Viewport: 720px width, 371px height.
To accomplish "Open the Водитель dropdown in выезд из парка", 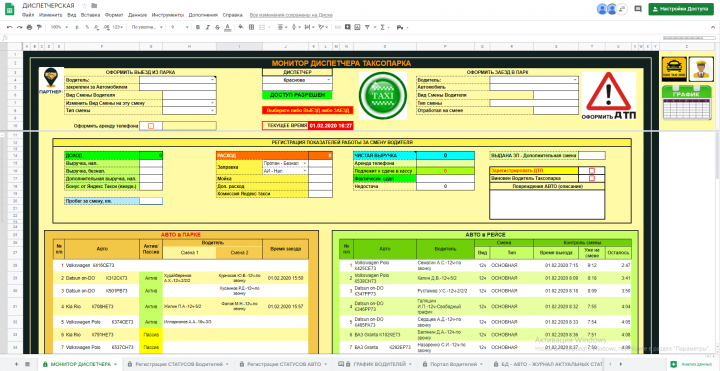I will (213, 79).
